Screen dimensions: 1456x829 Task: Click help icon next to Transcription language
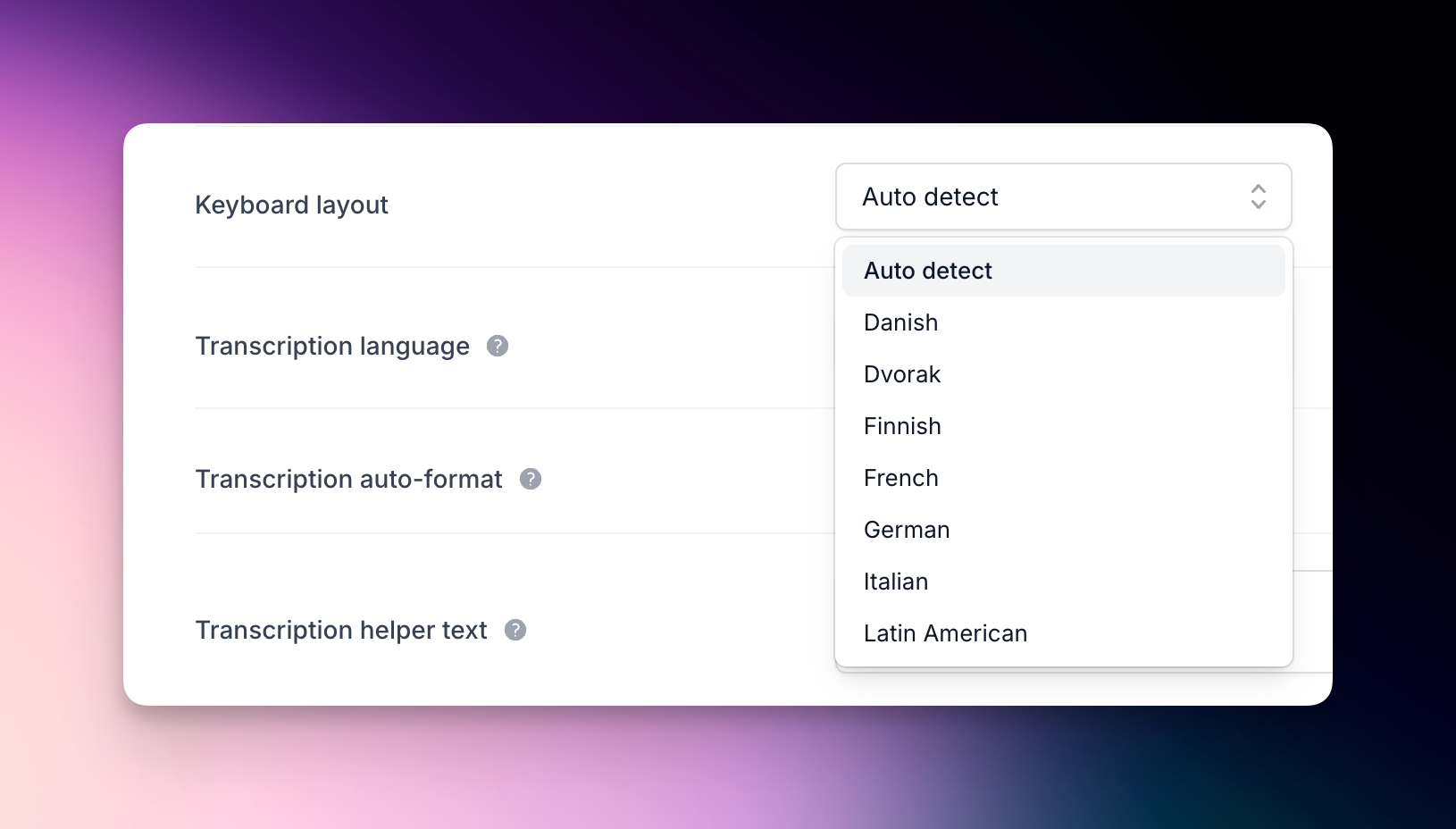(x=498, y=346)
